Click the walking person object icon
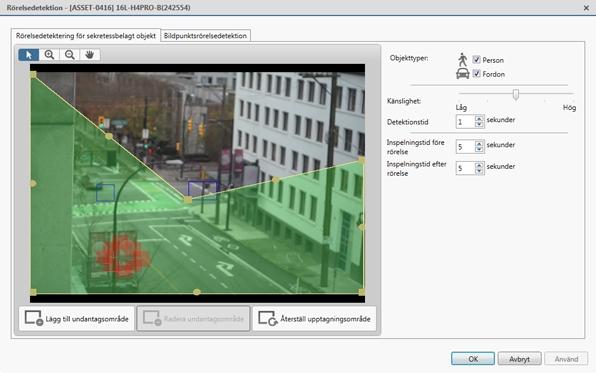This screenshot has height=373, width=596. [463, 60]
